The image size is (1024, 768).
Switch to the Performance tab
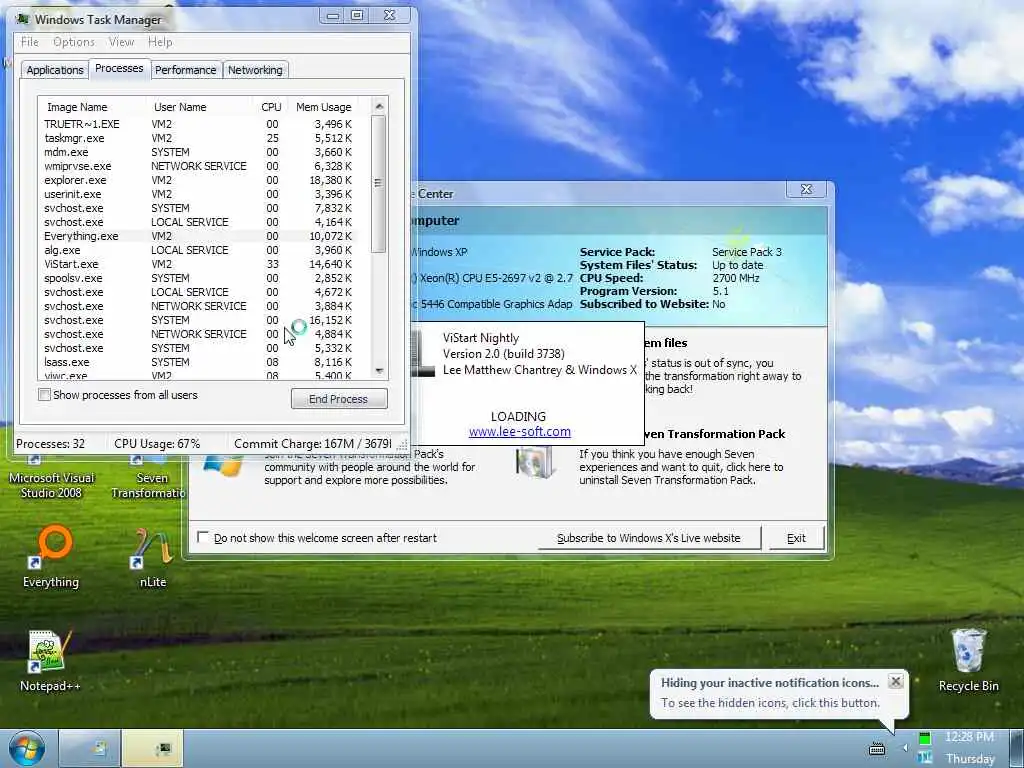pyautogui.click(x=185, y=70)
